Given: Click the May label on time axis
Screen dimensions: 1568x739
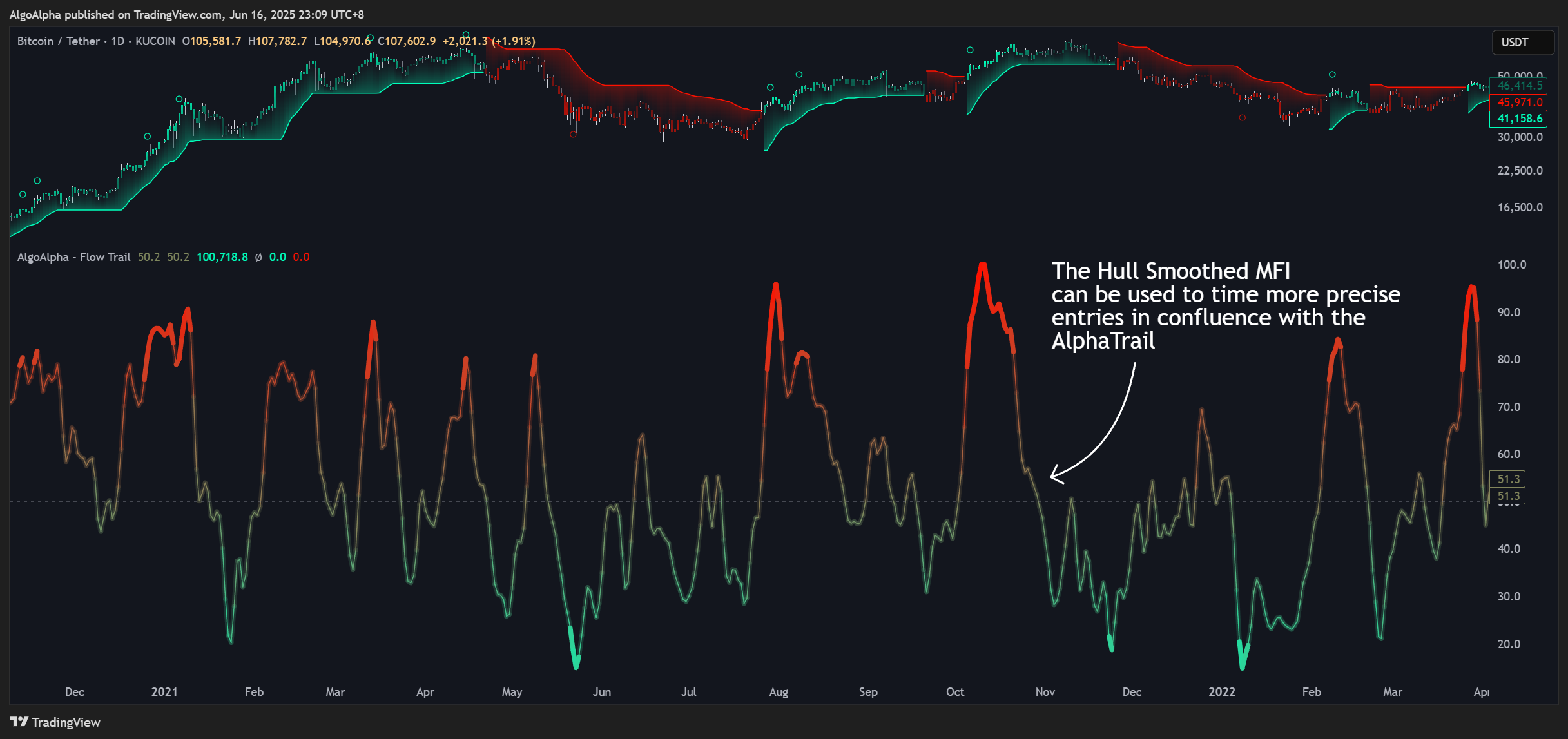Looking at the screenshot, I should click(x=512, y=692).
